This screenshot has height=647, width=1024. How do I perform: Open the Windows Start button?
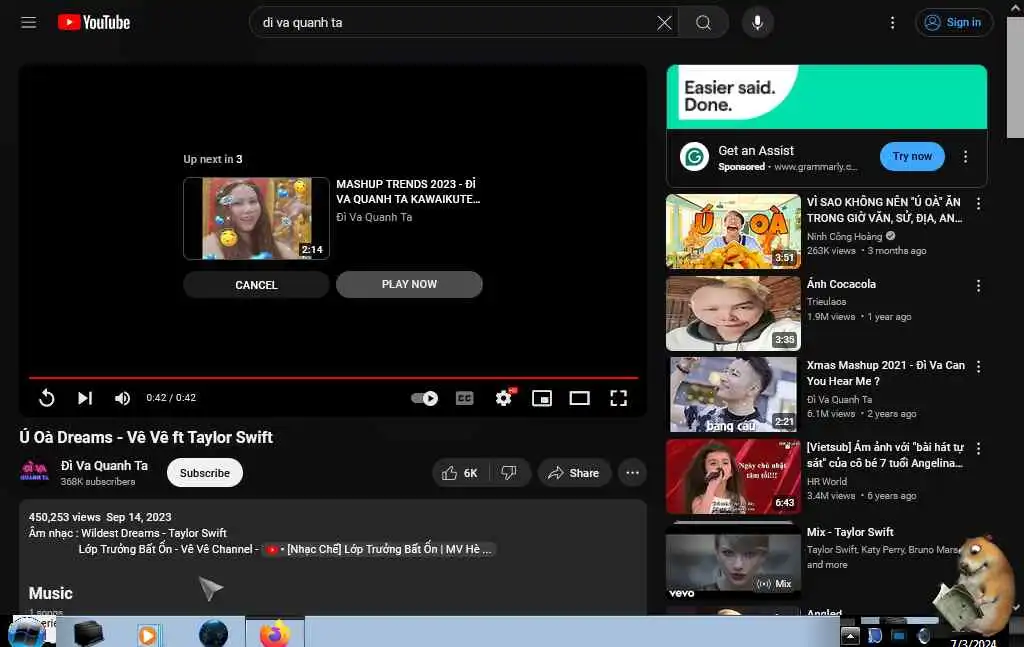click(x=26, y=633)
